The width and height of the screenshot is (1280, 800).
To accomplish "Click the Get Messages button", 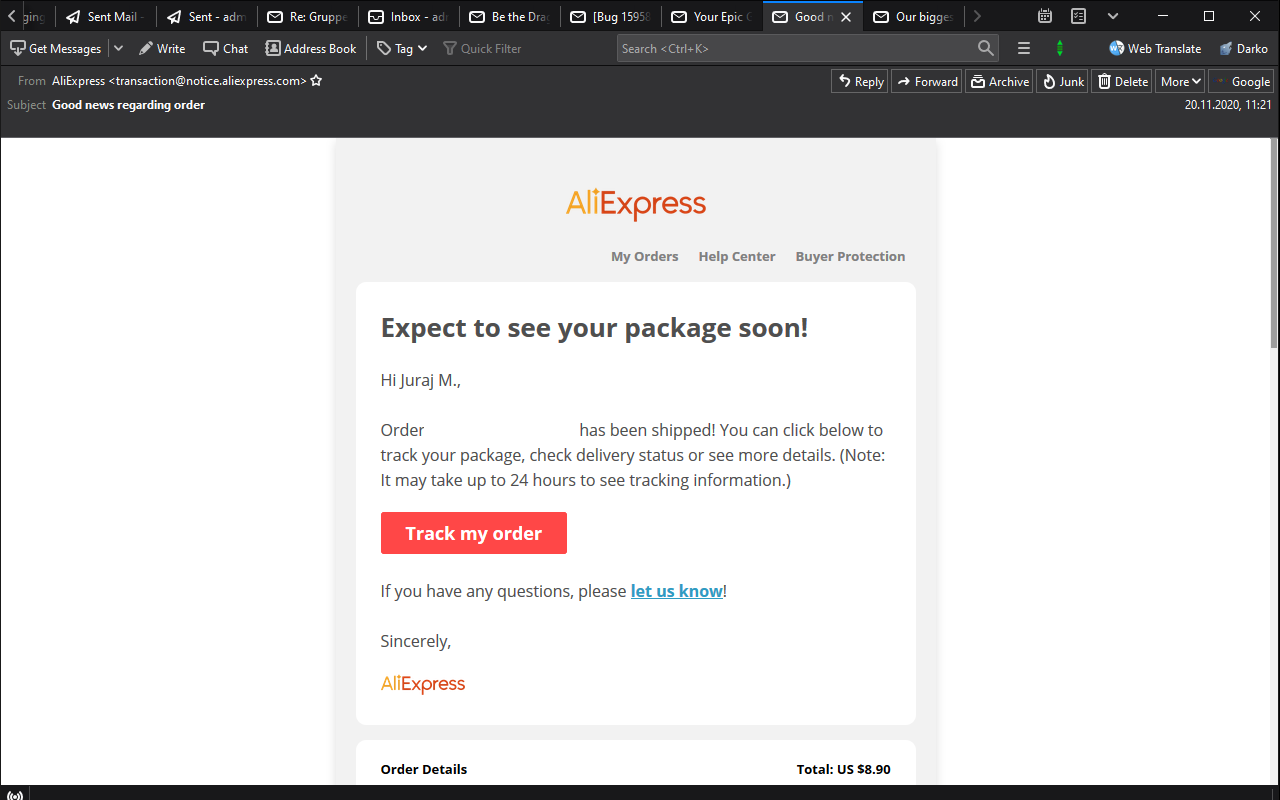I will (56, 48).
